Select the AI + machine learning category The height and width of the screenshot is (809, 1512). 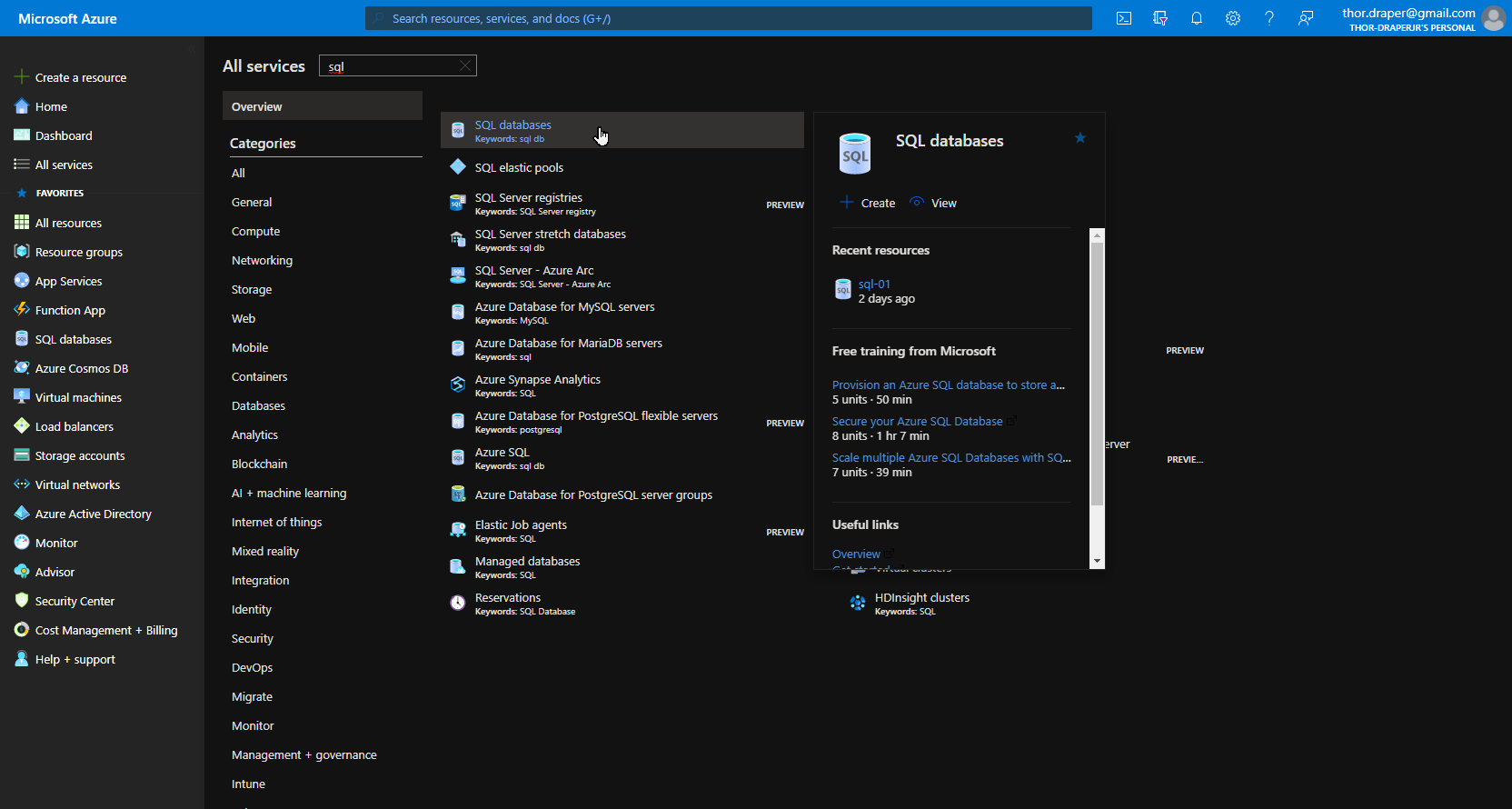coord(289,493)
